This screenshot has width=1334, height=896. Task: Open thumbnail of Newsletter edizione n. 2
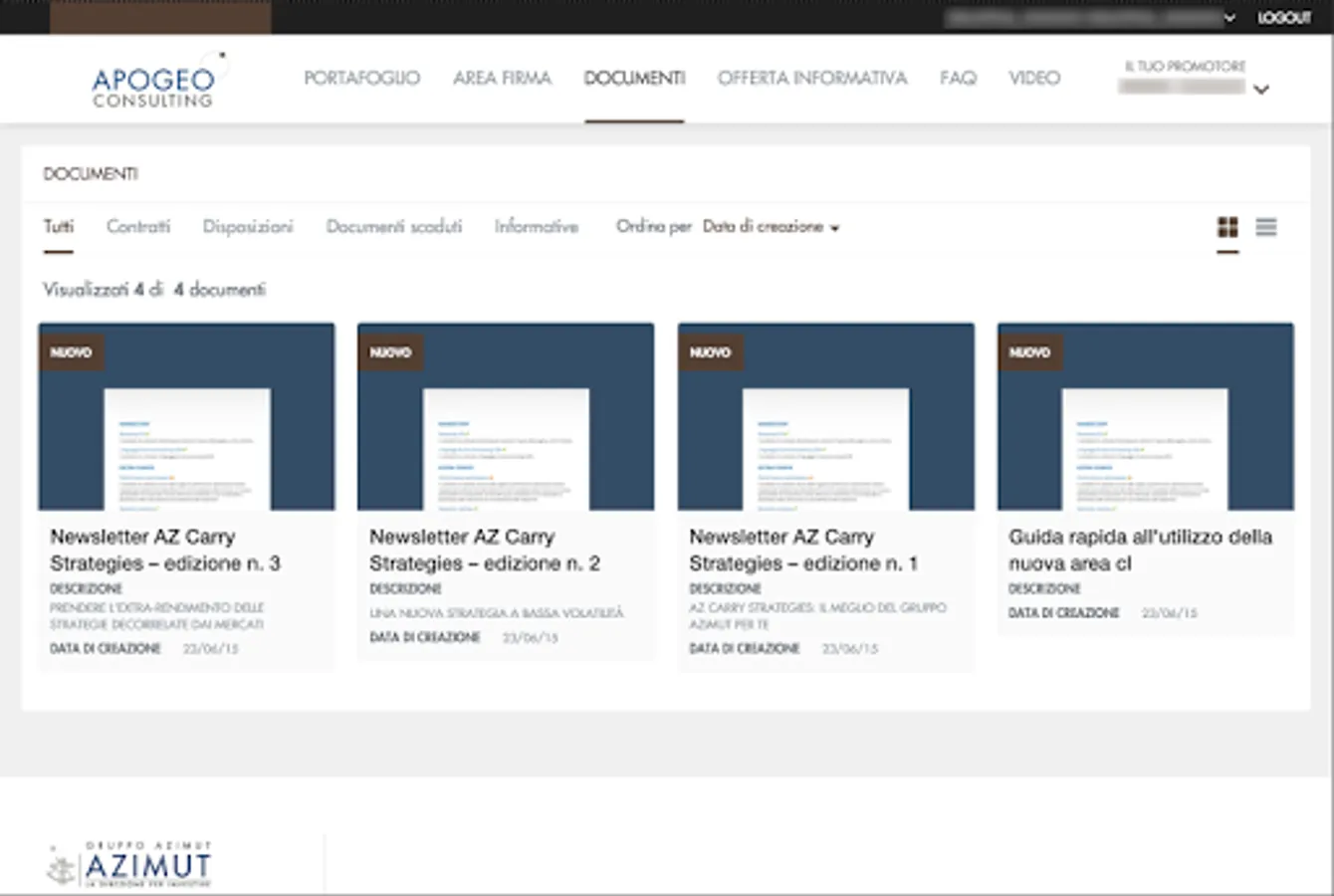(x=506, y=416)
